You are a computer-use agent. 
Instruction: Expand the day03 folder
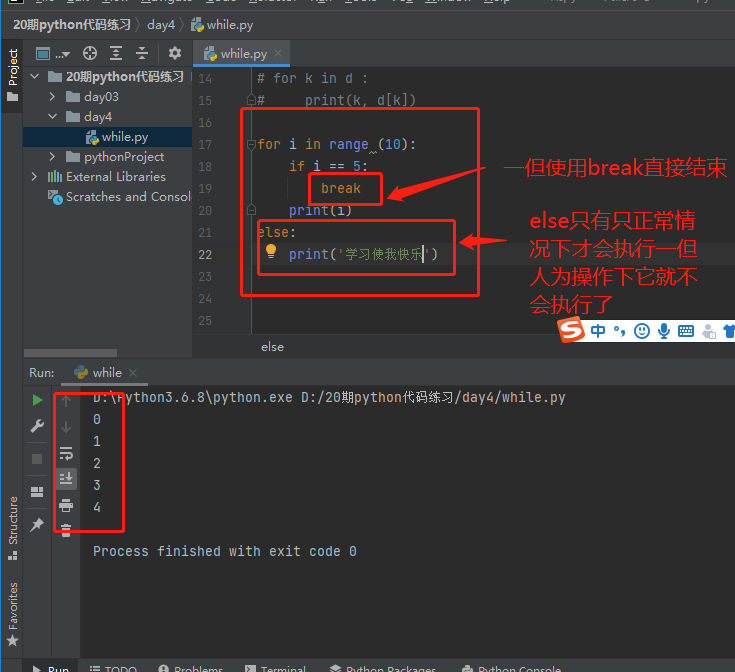click(52, 97)
